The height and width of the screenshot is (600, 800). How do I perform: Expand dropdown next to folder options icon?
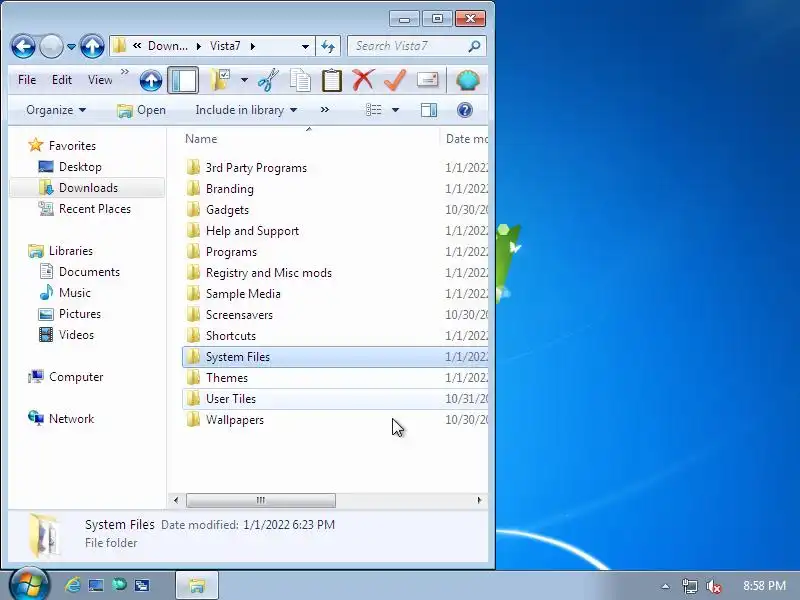click(x=244, y=81)
